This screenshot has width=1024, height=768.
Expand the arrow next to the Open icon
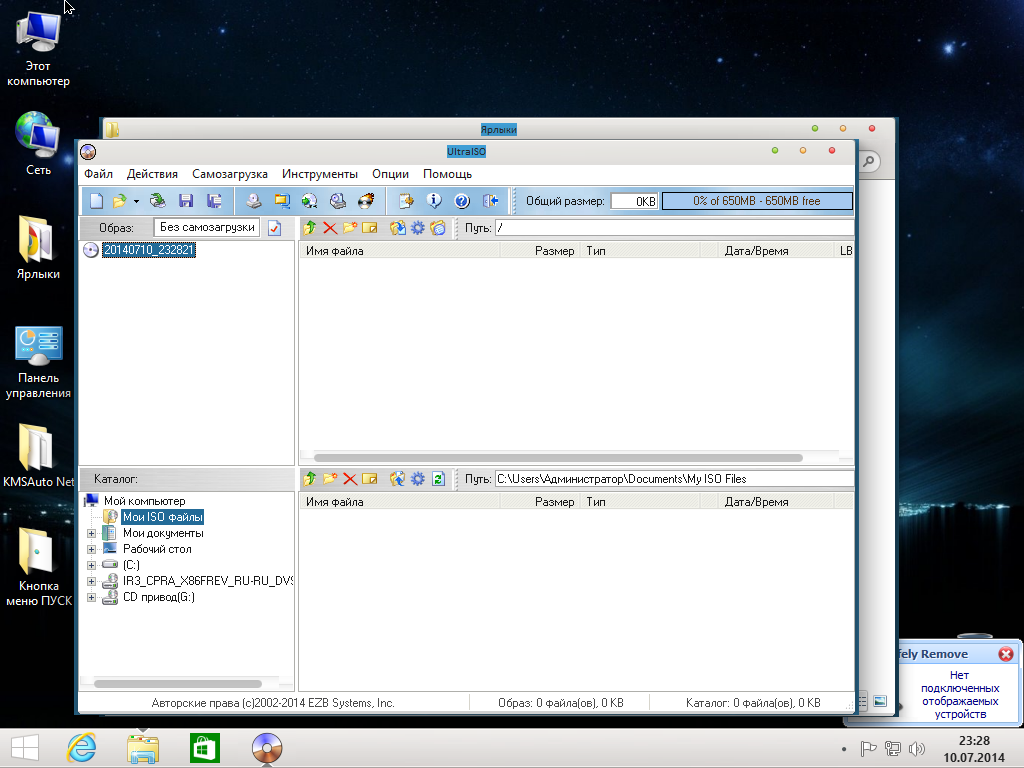point(136,201)
